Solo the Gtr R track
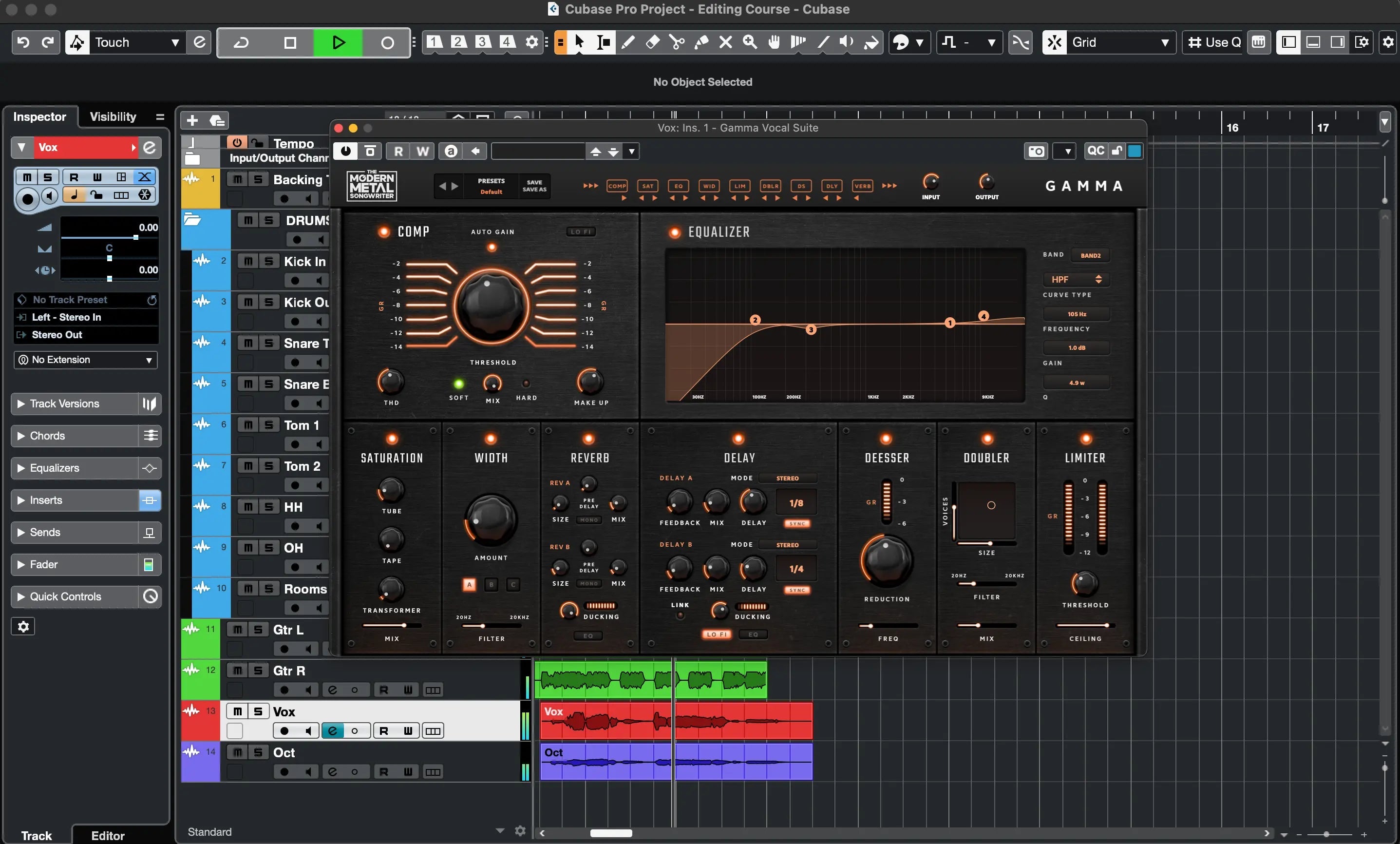Screen dimensions: 1400x844 (258, 671)
